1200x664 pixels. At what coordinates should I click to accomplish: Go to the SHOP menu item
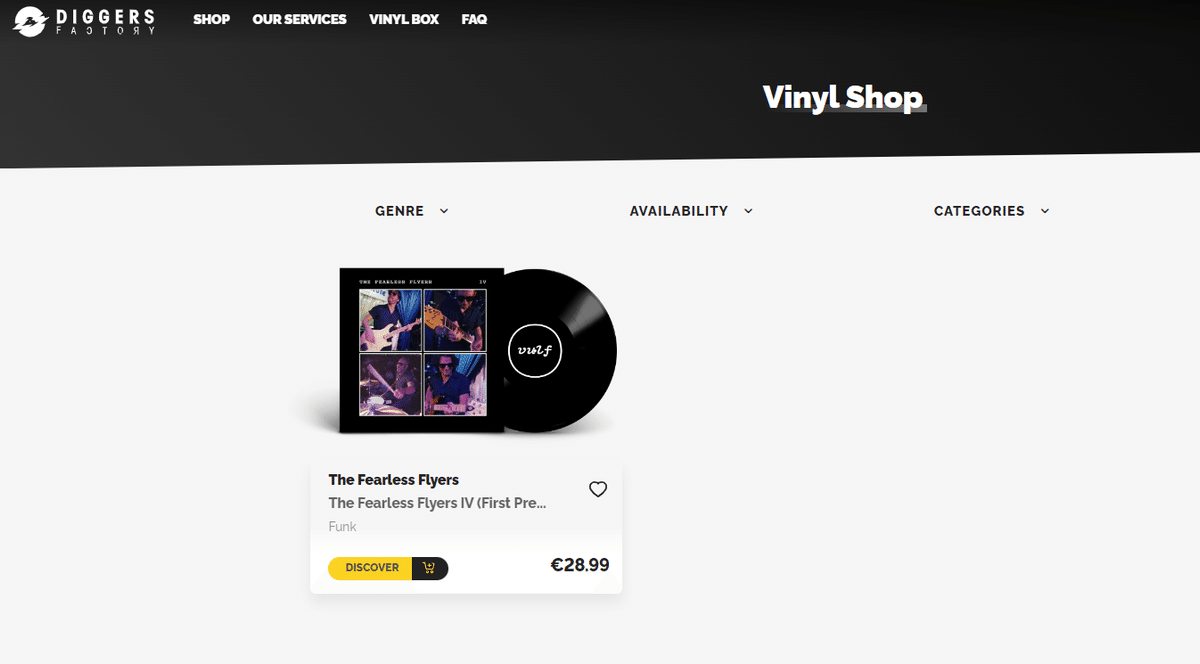pos(211,19)
